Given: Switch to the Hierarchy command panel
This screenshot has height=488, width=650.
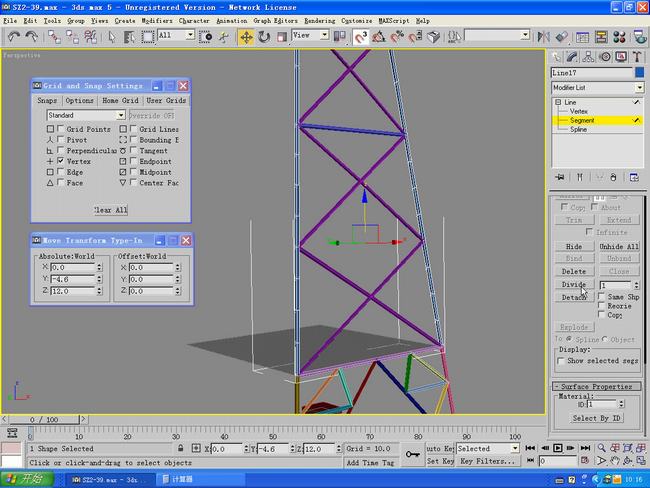Looking at the screenshot, I should click(x=588, y=57).
